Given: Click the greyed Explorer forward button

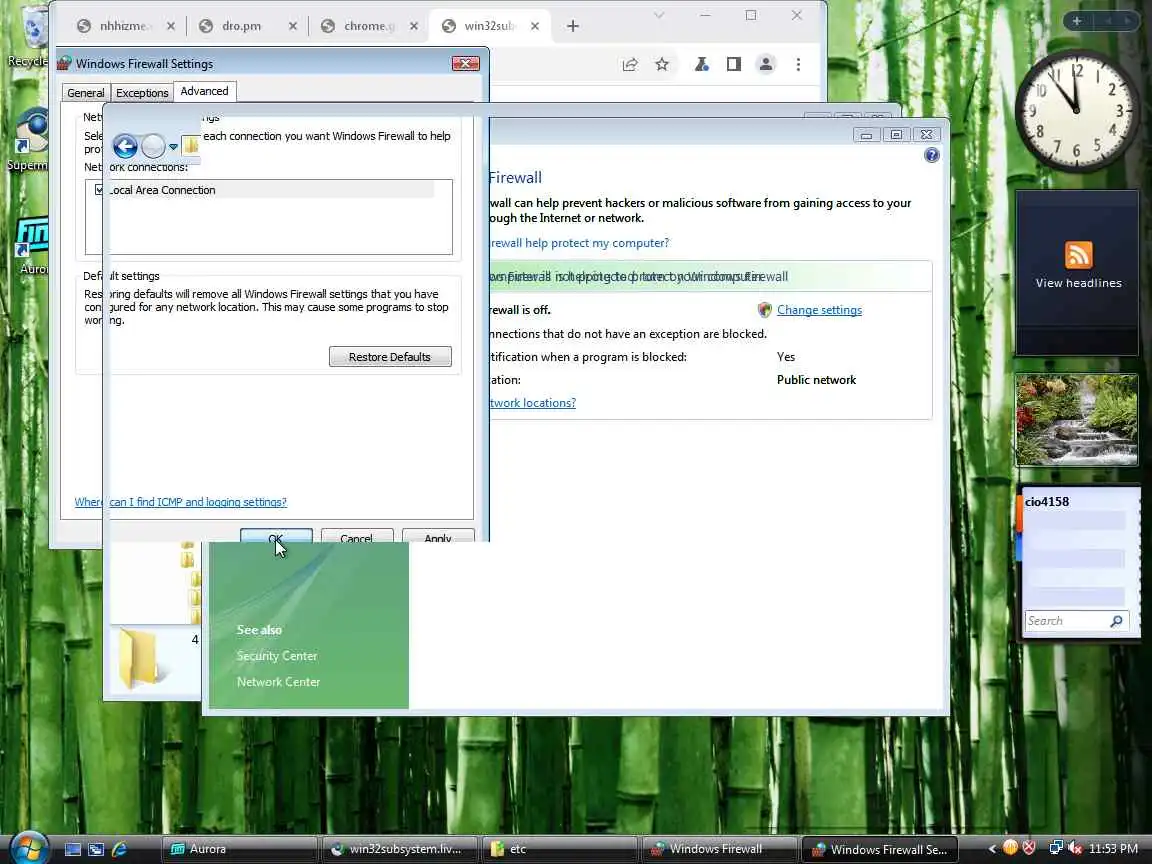Looking at the screenshot, I should pyautogui.click(x=153, y=146).
